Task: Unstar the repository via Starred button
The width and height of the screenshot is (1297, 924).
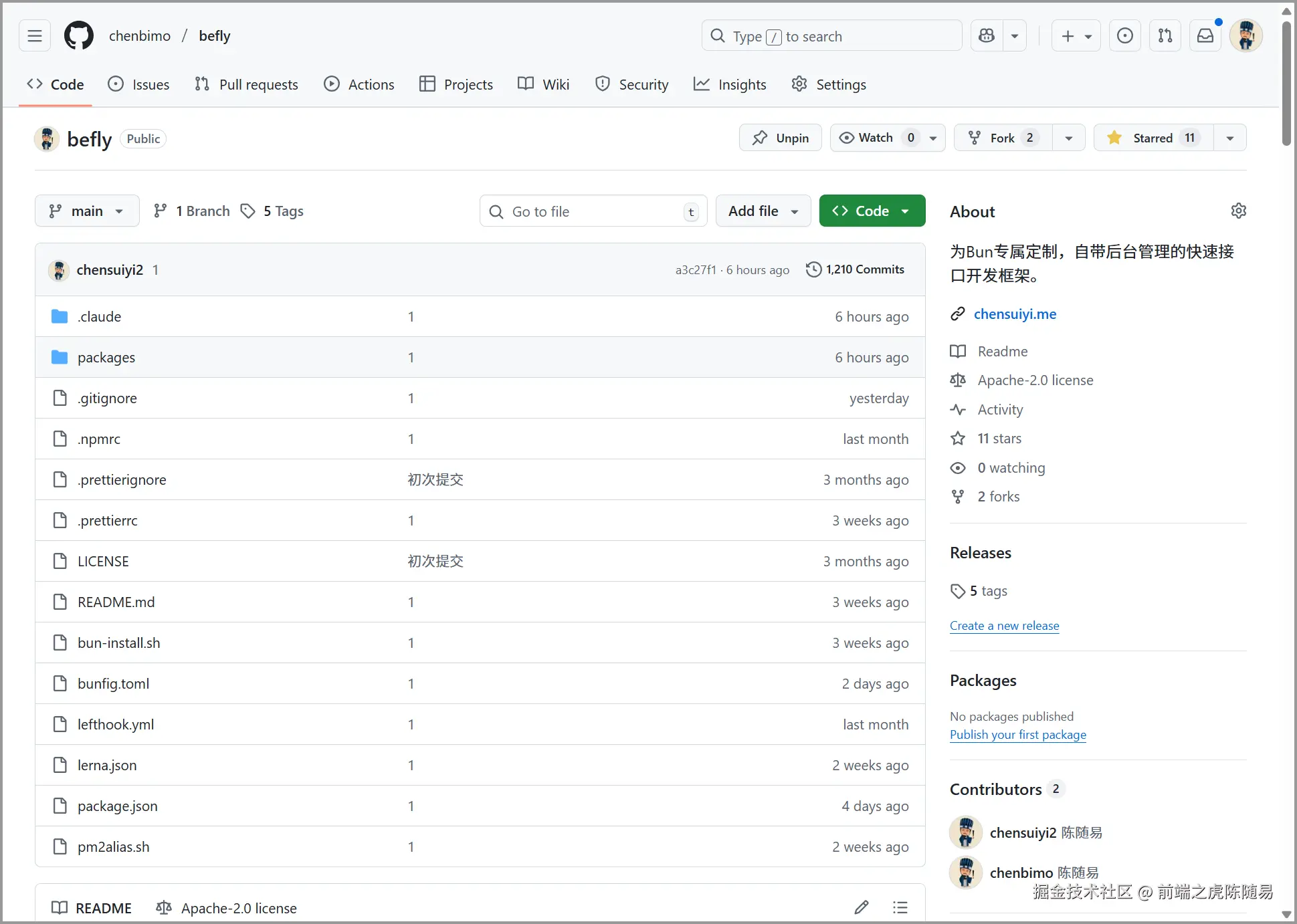Action: pyautogui.click(x=1153, y=138)
